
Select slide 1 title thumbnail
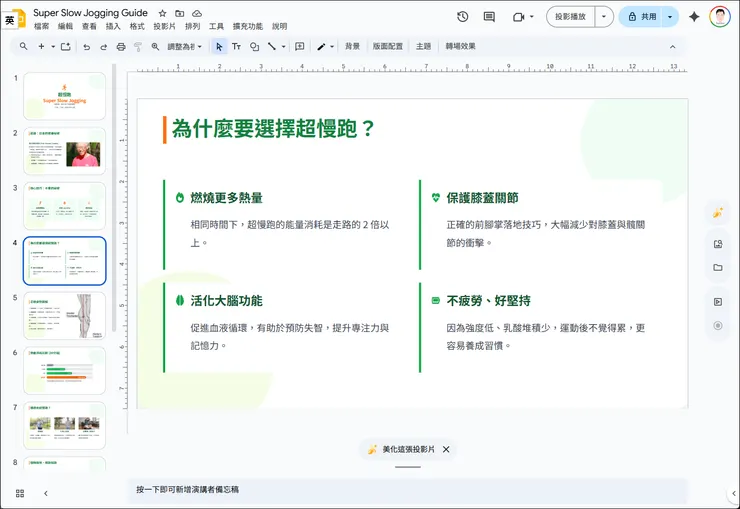(x=65, y=96)
